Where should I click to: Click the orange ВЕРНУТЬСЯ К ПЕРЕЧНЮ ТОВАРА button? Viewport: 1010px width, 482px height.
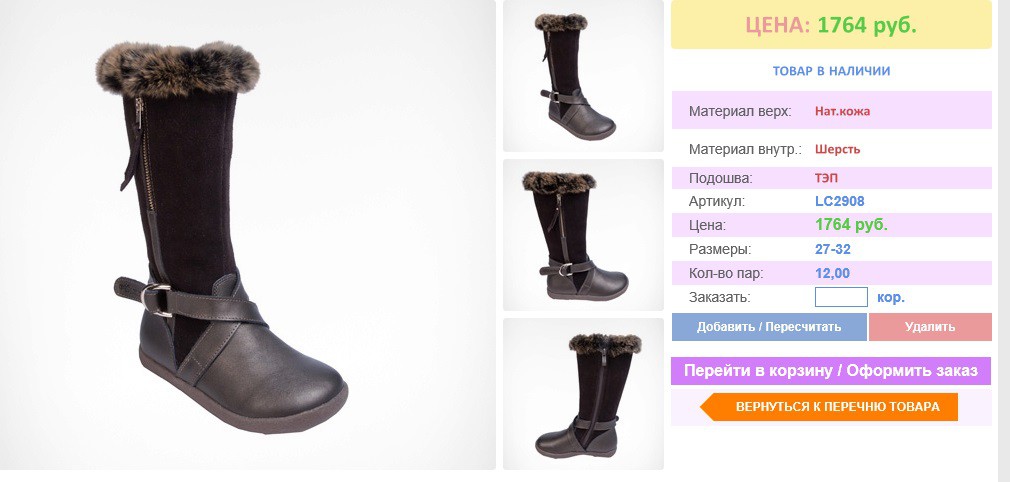(830, 407)
